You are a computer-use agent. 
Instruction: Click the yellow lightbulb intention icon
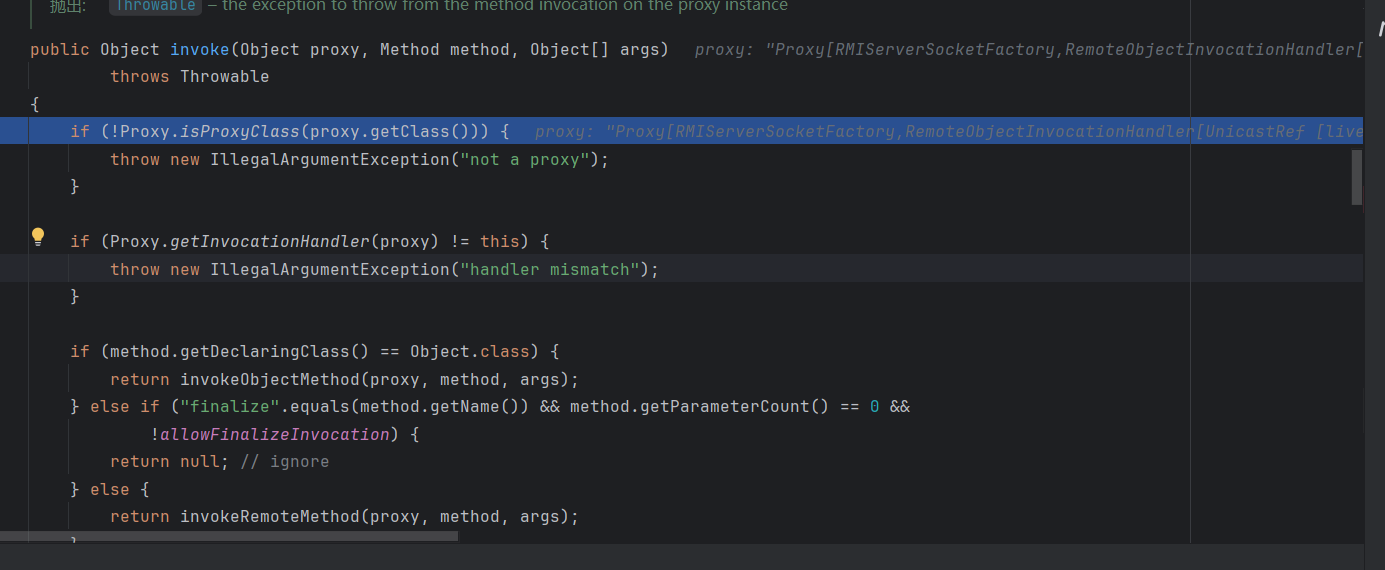38,237
